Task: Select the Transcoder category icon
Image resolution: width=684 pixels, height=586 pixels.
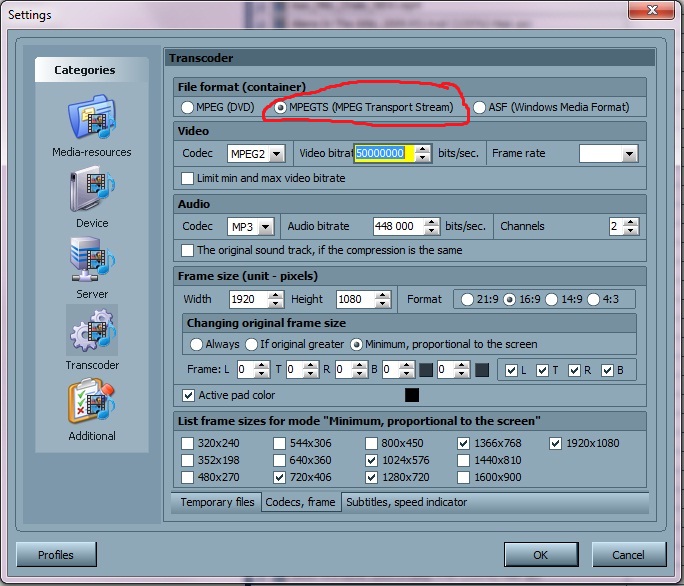Action: (92, 332)
